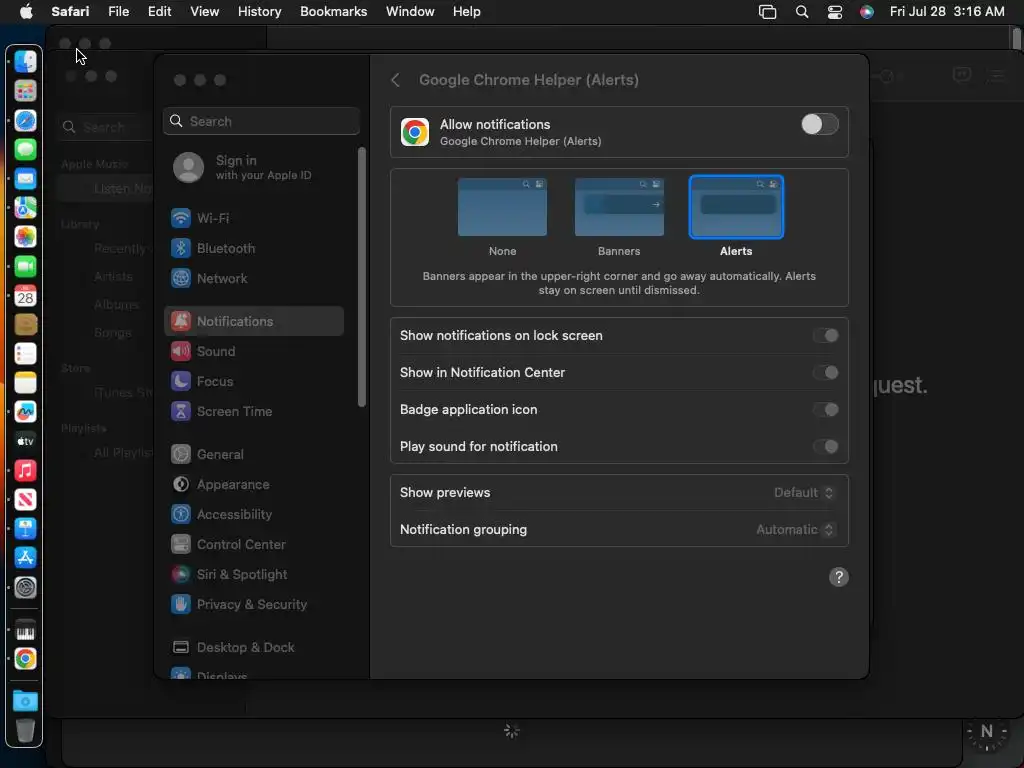The image size is (1024, 768).
Task: Select Sound in settings sidebar
Action: 253,351
